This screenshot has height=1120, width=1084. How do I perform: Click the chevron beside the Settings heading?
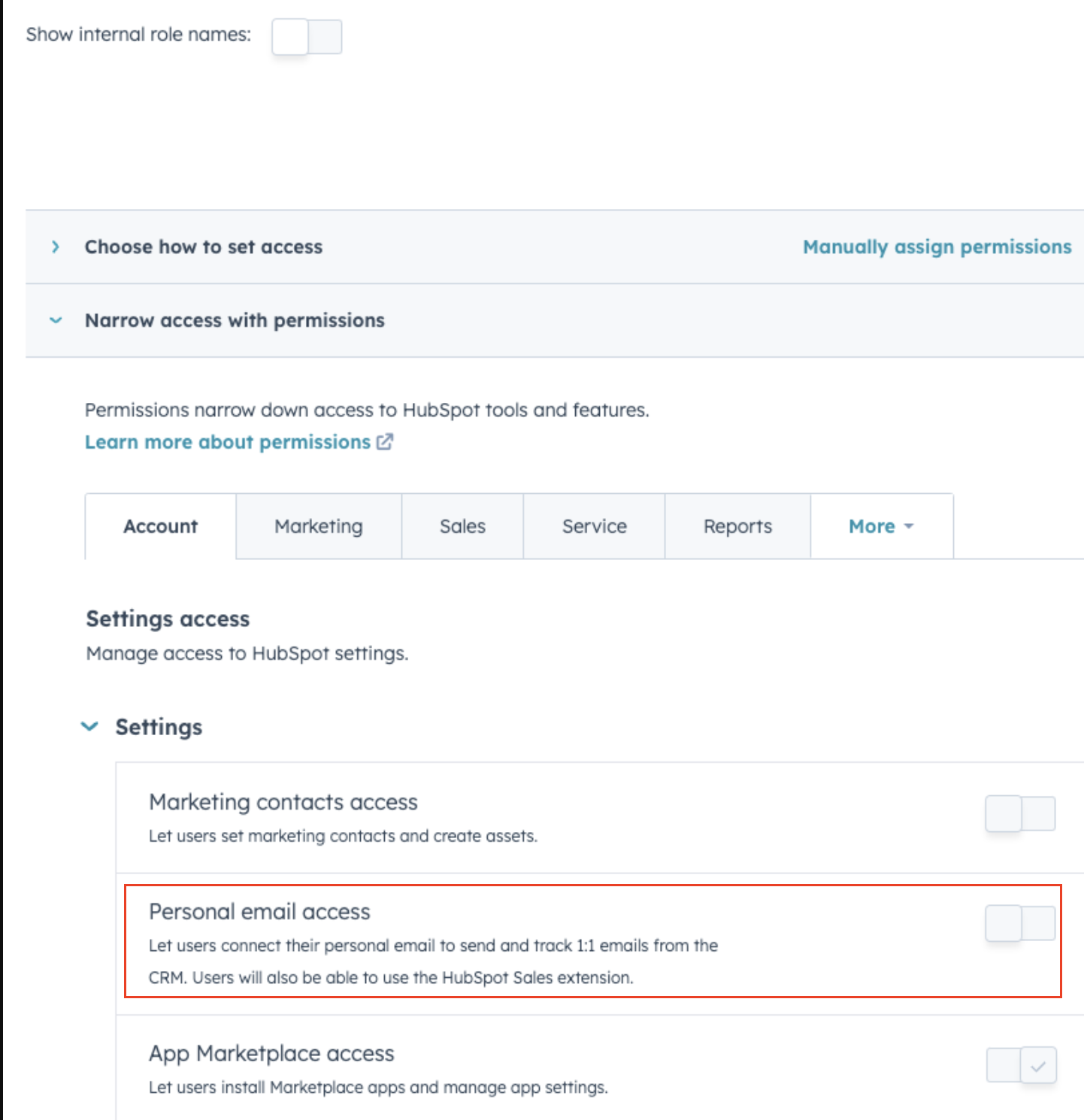coord(89,726)
